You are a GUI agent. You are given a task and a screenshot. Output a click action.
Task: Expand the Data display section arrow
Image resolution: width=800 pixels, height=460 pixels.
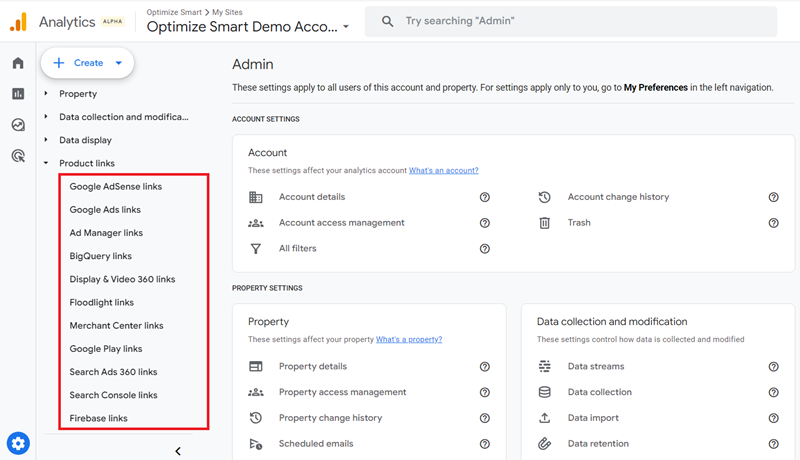click(x=46, y=140)
